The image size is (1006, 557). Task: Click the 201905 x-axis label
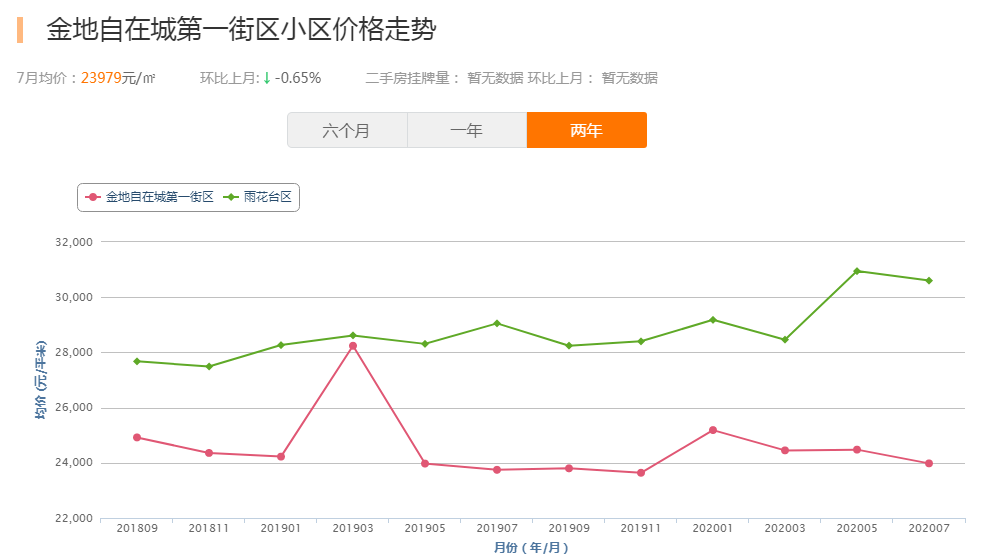[425, 528]
